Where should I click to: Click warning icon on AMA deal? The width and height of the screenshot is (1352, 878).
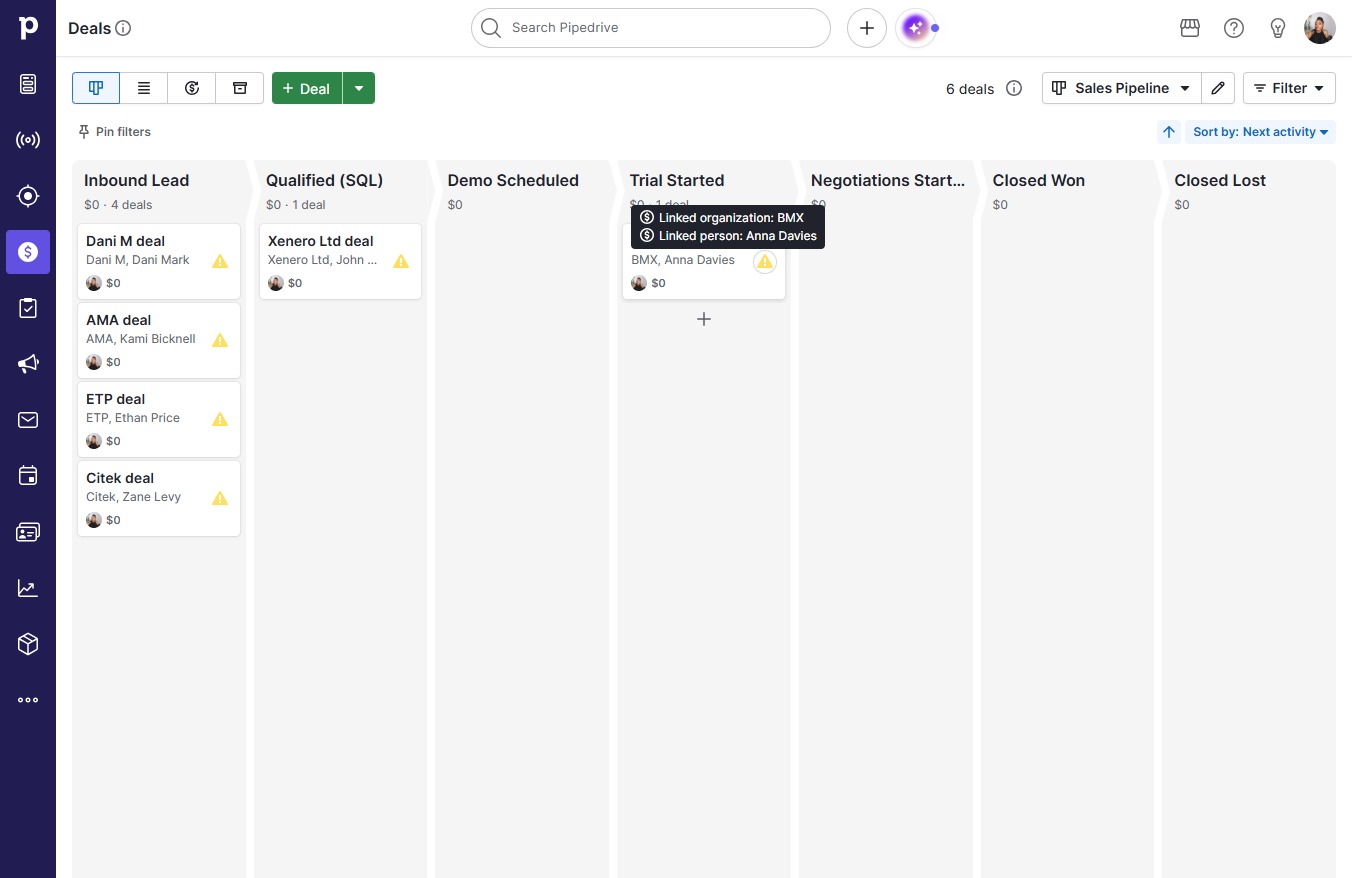[220, 340]
